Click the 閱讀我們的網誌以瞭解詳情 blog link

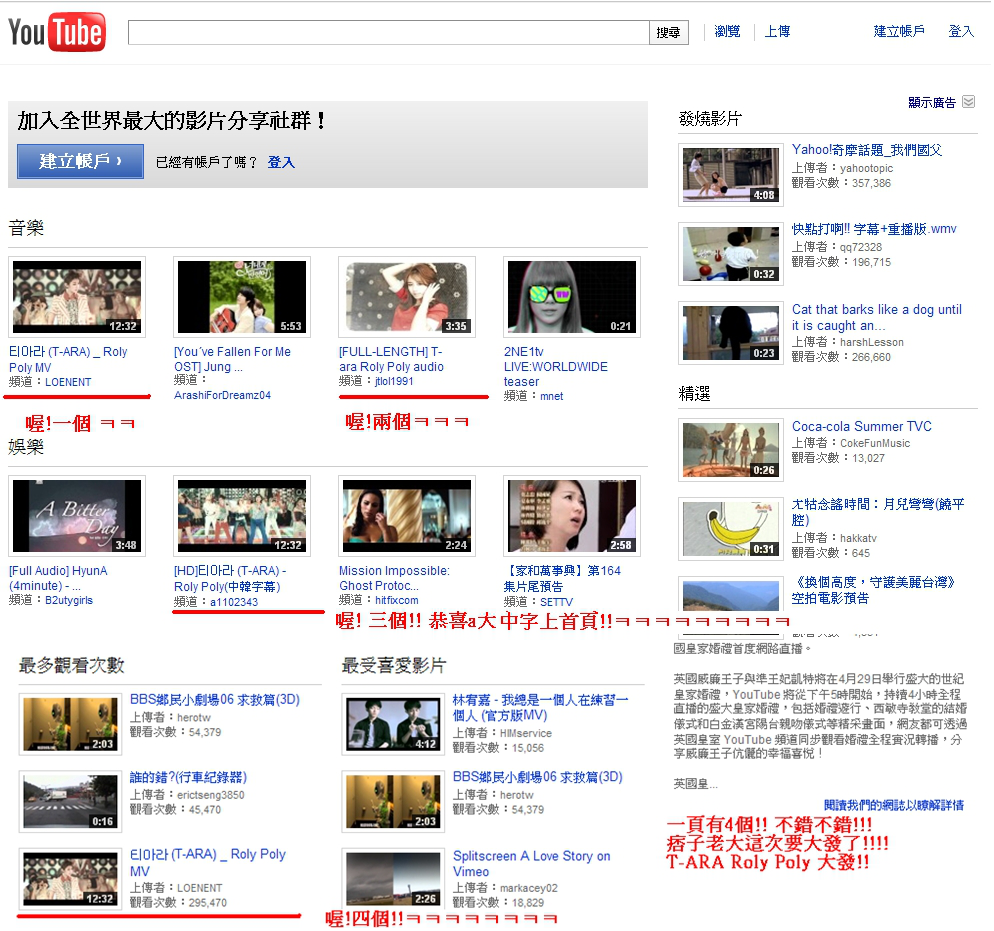click(893, 805)
